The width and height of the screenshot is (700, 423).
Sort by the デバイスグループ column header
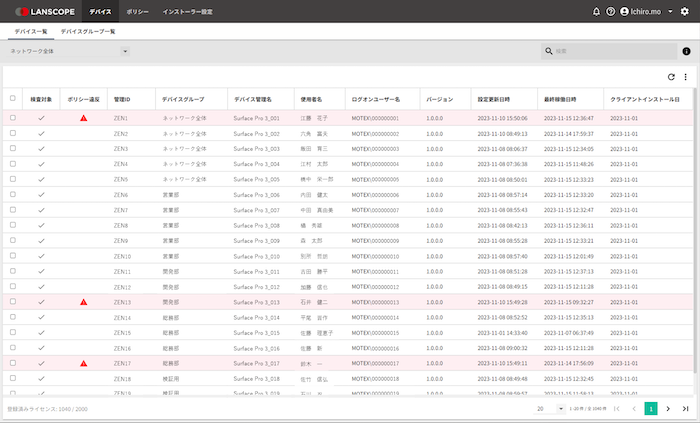pyautogui.click(x=183, y=100)
